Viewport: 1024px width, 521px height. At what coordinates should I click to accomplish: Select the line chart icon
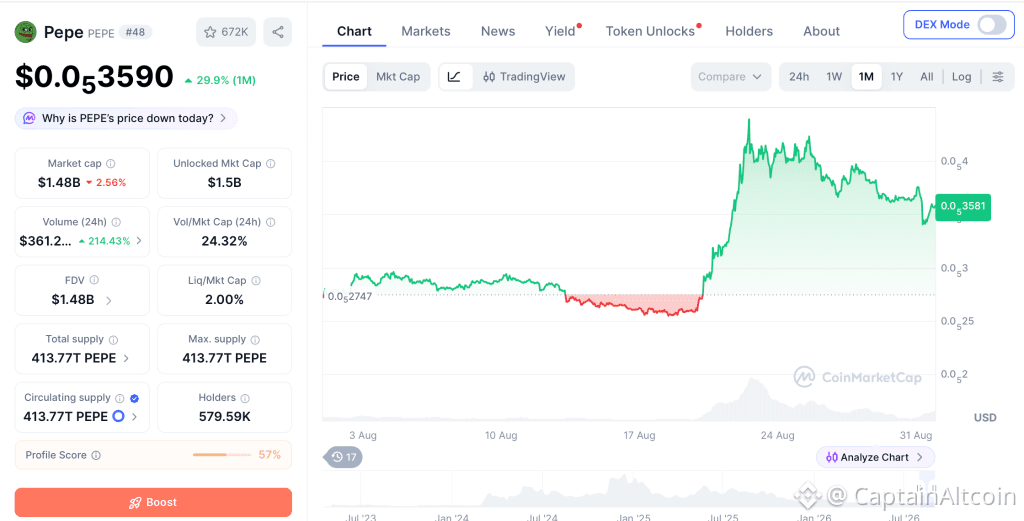[x=455, y=77]
